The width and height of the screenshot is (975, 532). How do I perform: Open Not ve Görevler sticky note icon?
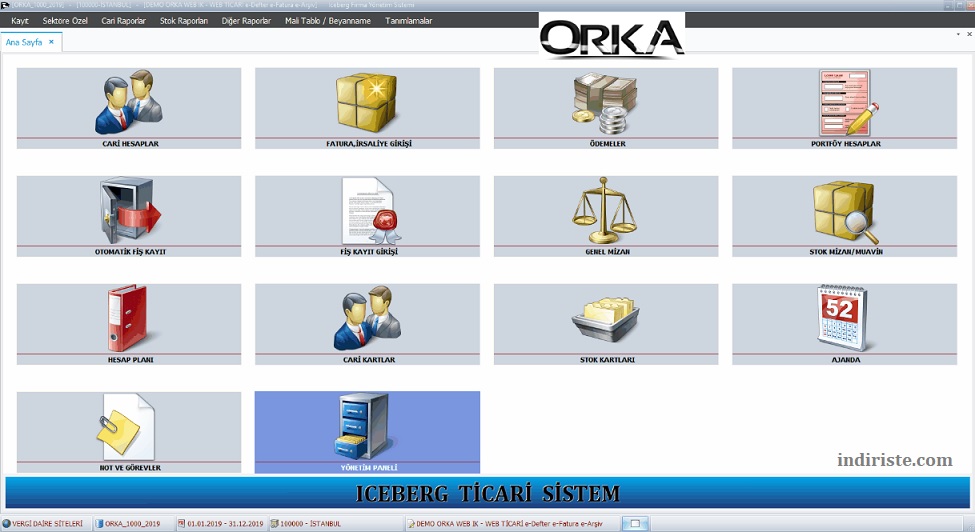click(x=126, y=427)
